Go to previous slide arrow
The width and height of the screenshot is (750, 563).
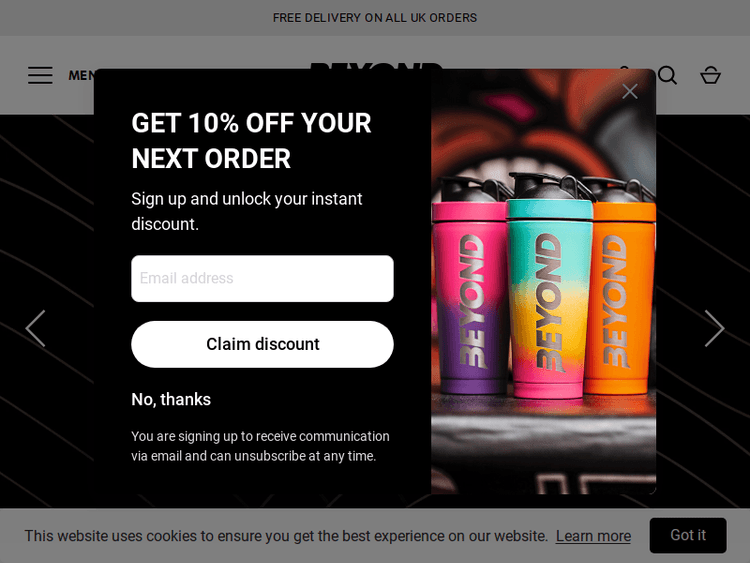point(35,328)
